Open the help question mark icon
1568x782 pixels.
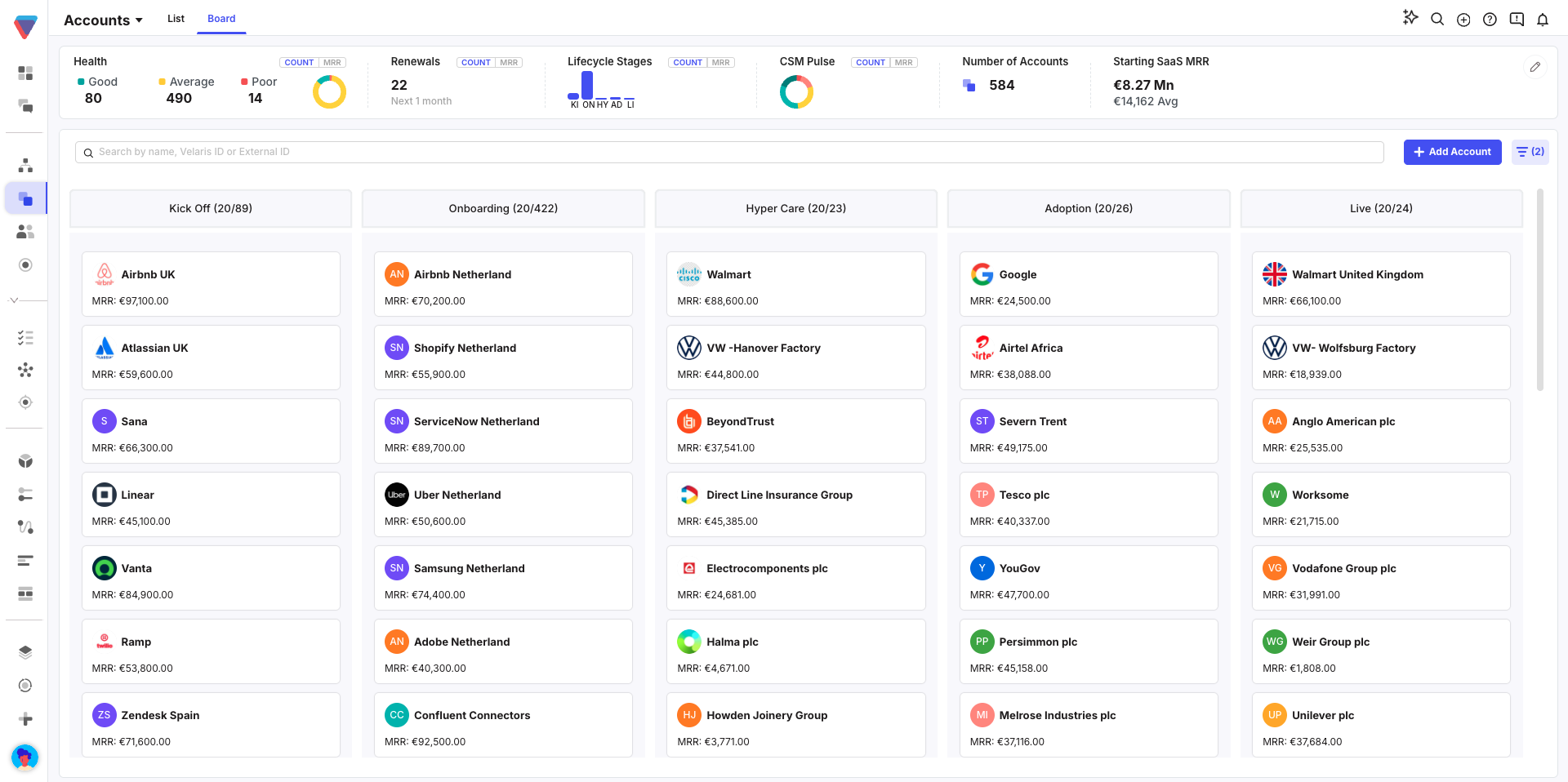click(x=1490, y=20)
